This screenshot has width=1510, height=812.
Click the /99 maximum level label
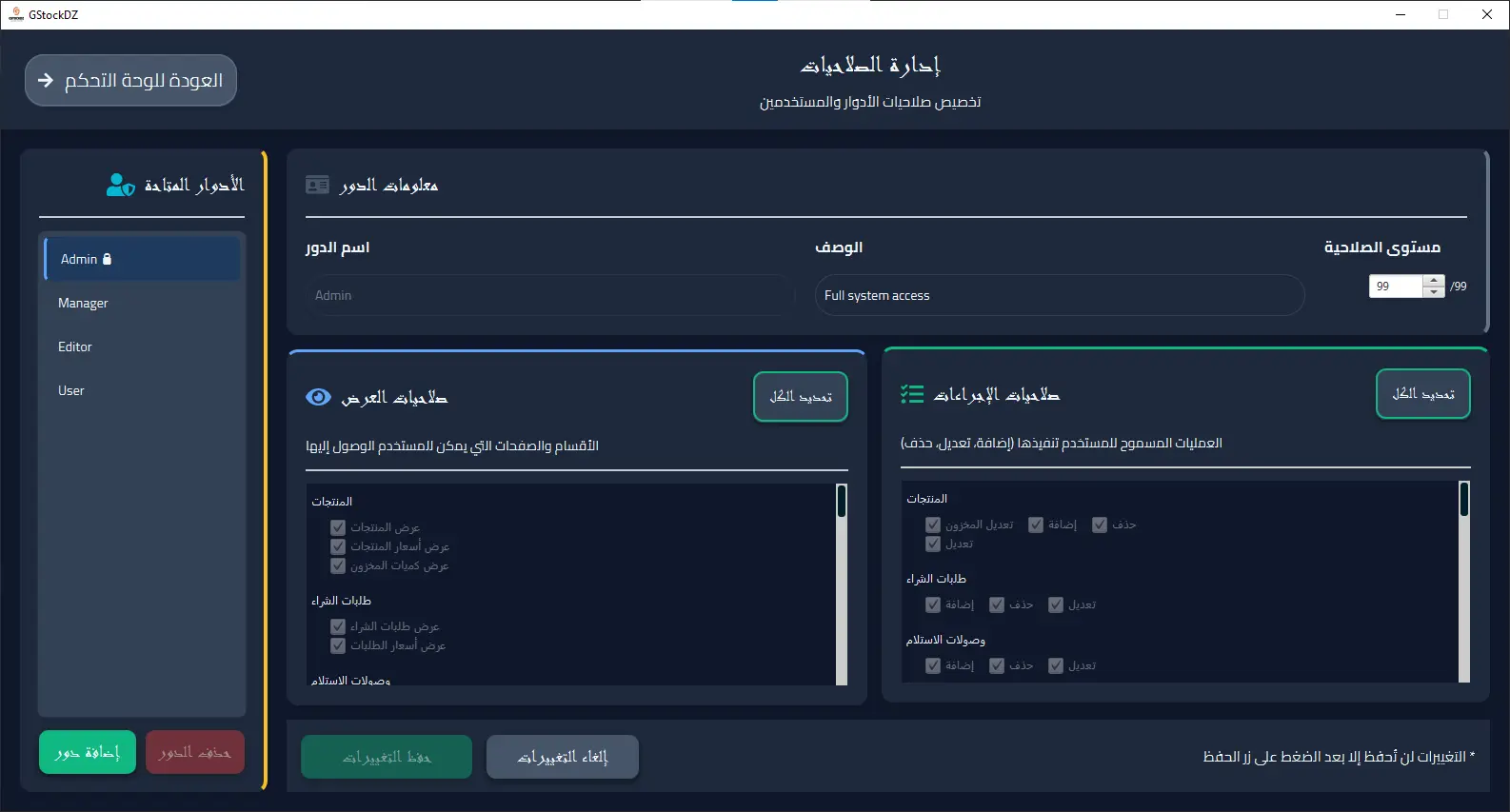point(1459,287)
